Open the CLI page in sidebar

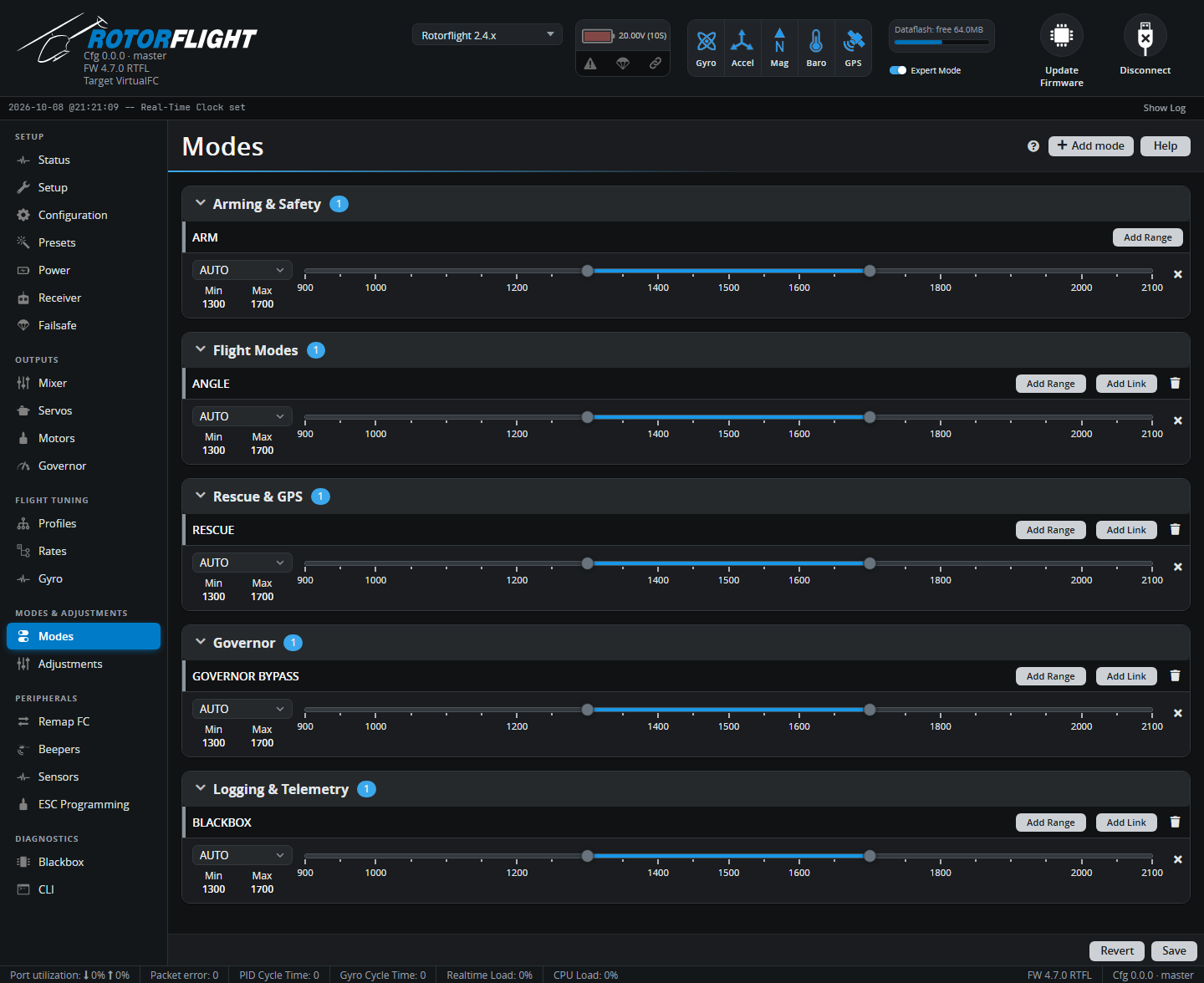pos(84,889)
